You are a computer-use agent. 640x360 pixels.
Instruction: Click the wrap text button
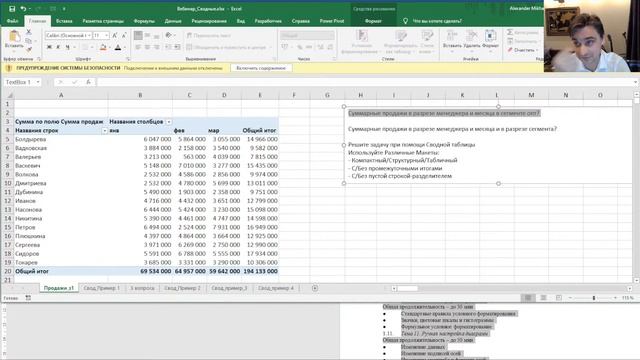click(x=209, y=36)
